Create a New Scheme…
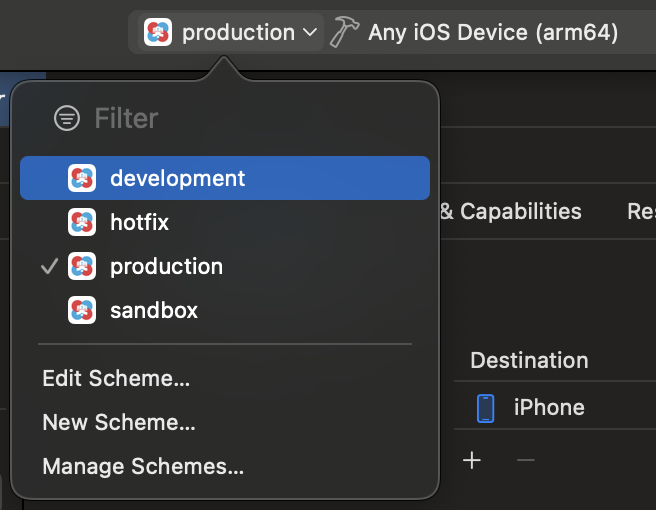Image resolution: width=656 pixels, height=510 pixels. (x=119, y=422)
